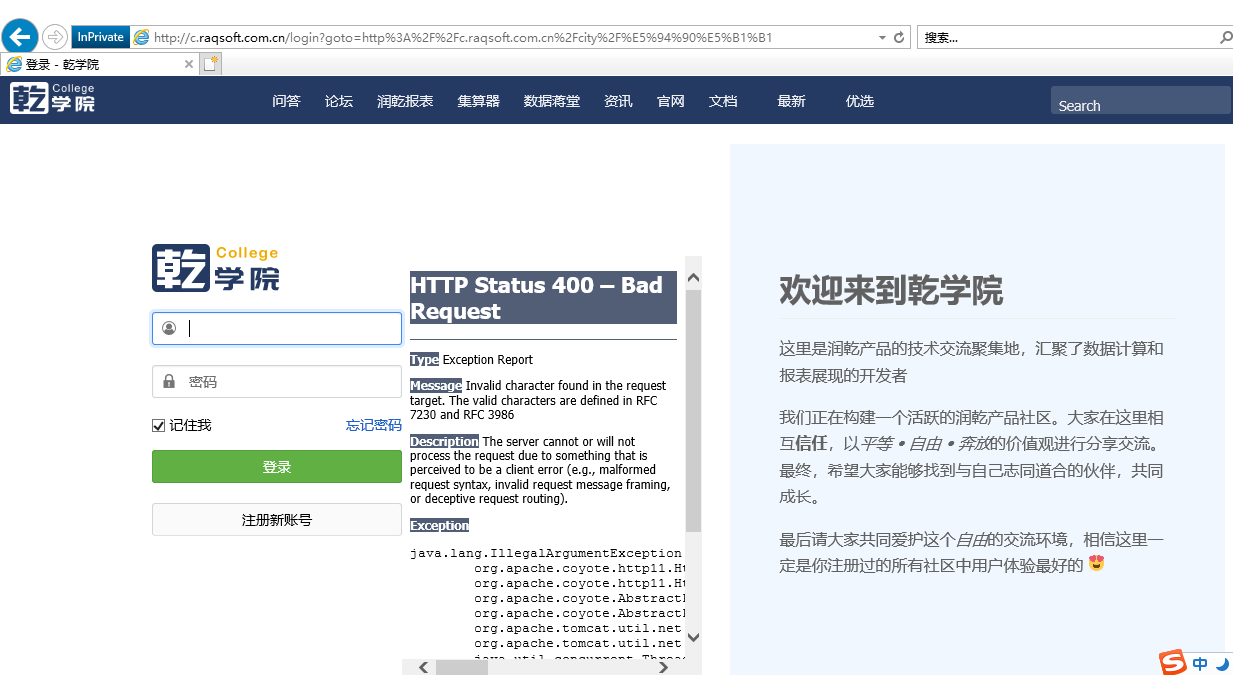
Task: Open the 数据蒋堂 menu item
Action: tap(552, 101)
